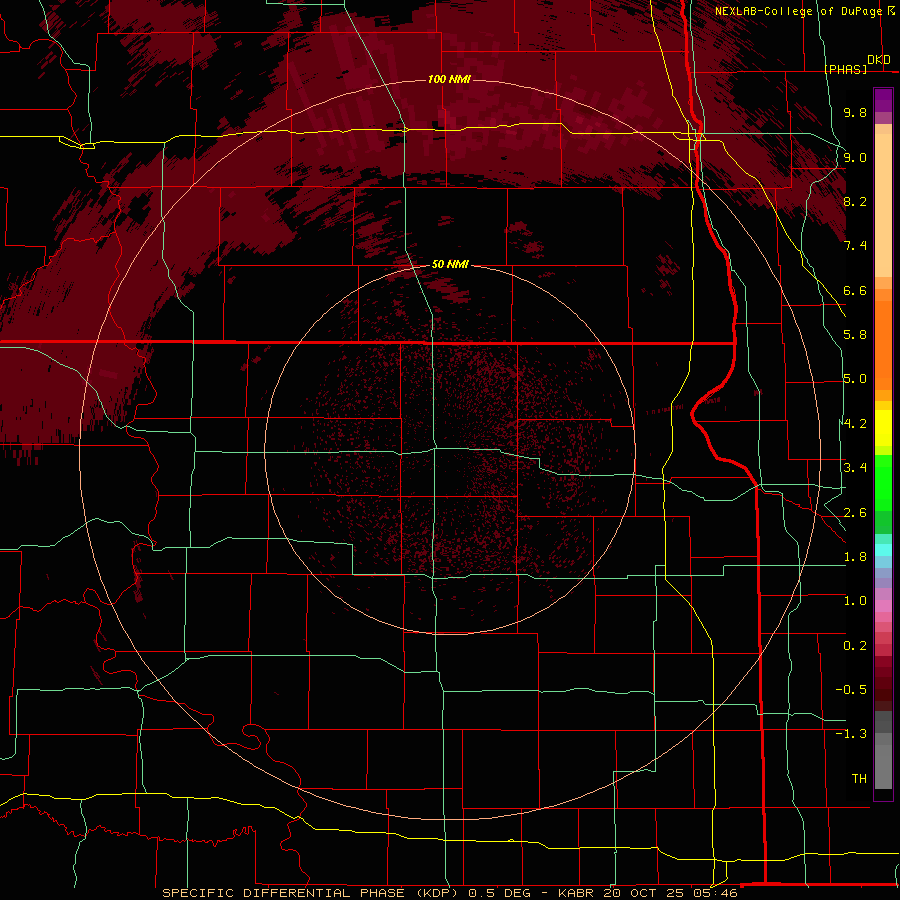Click the 2.6 value on the scale
The image size is (900, 900).
pos(855,512)
